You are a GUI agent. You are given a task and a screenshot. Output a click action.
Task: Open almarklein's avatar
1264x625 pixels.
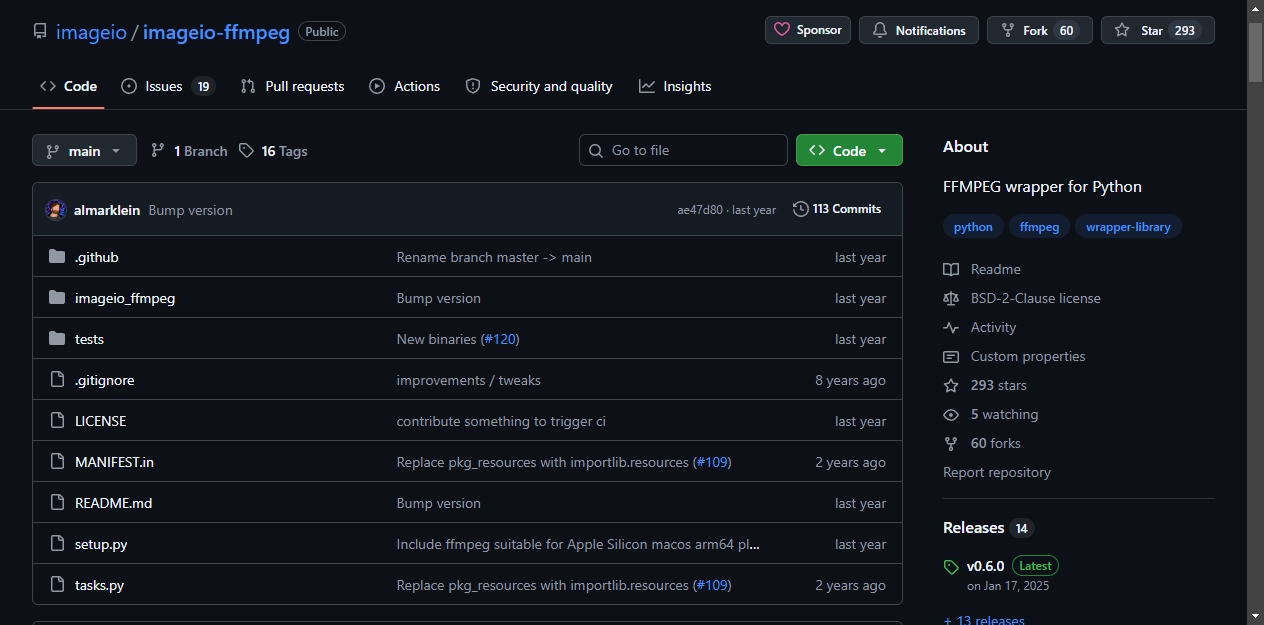pos(56,210)
